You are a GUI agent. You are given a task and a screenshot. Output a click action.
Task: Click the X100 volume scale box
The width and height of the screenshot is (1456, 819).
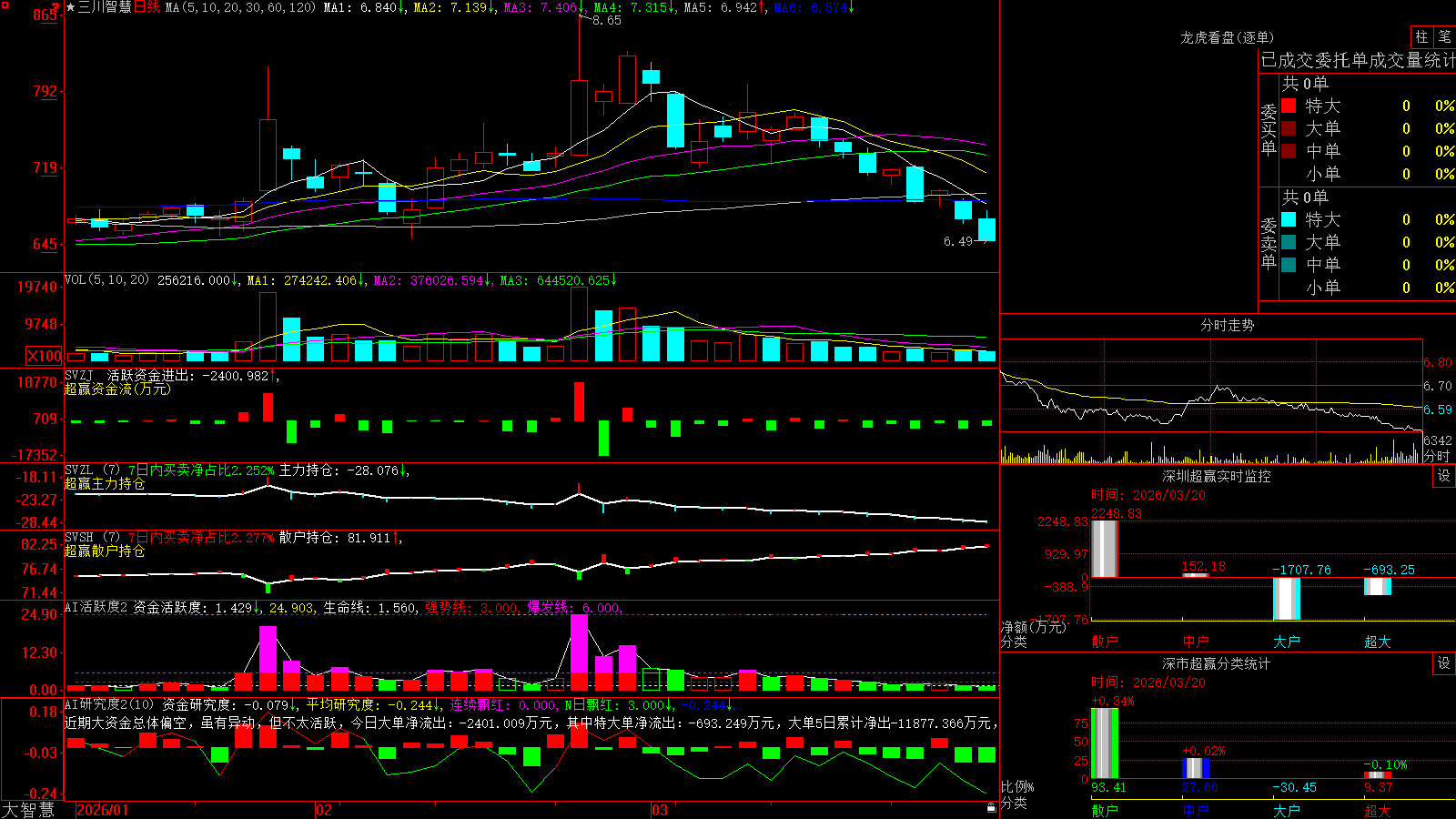point(45,356)
